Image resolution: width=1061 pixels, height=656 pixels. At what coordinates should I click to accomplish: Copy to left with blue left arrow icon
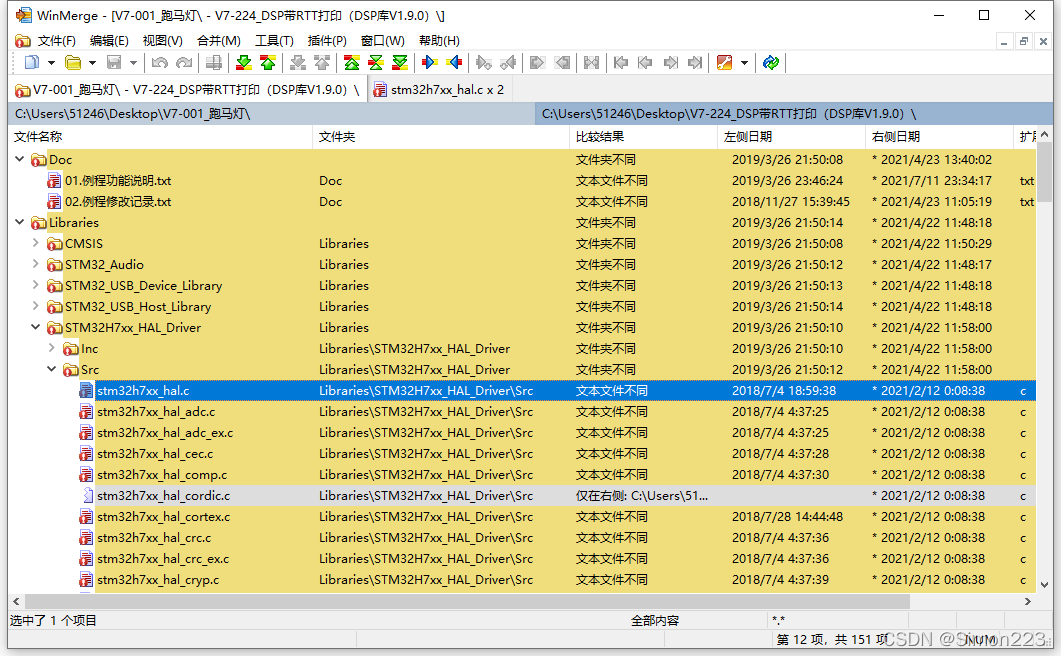coord(454,63)
